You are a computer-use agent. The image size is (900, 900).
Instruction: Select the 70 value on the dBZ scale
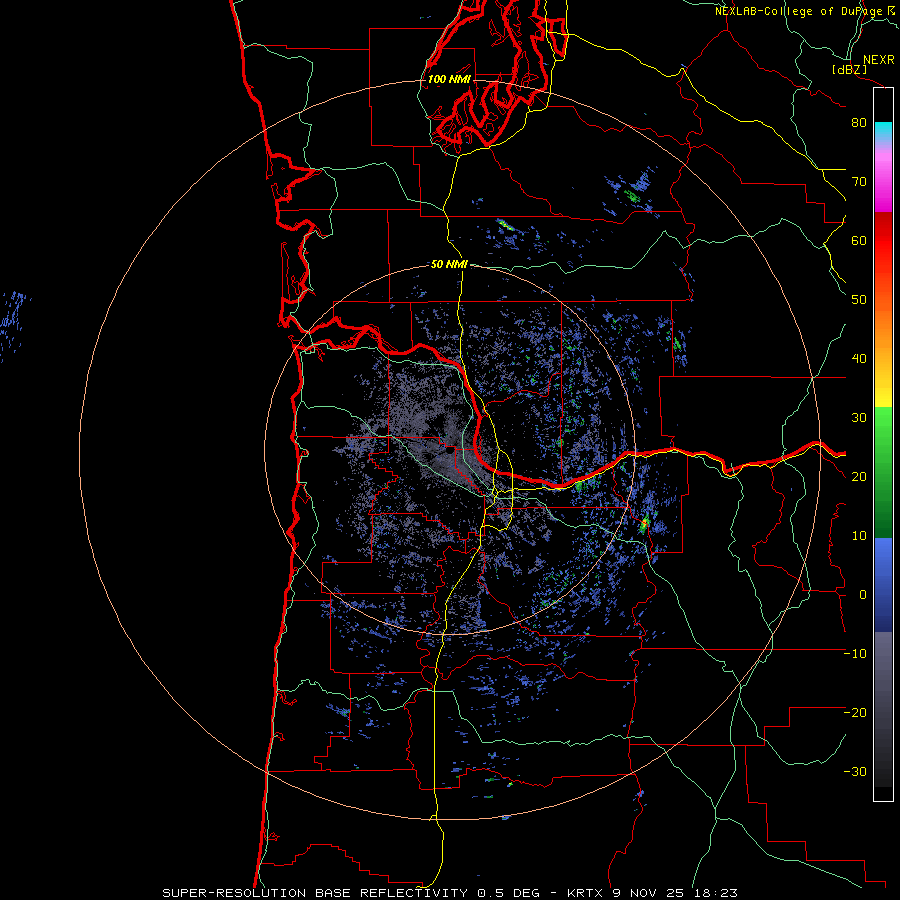coord(859,182)
